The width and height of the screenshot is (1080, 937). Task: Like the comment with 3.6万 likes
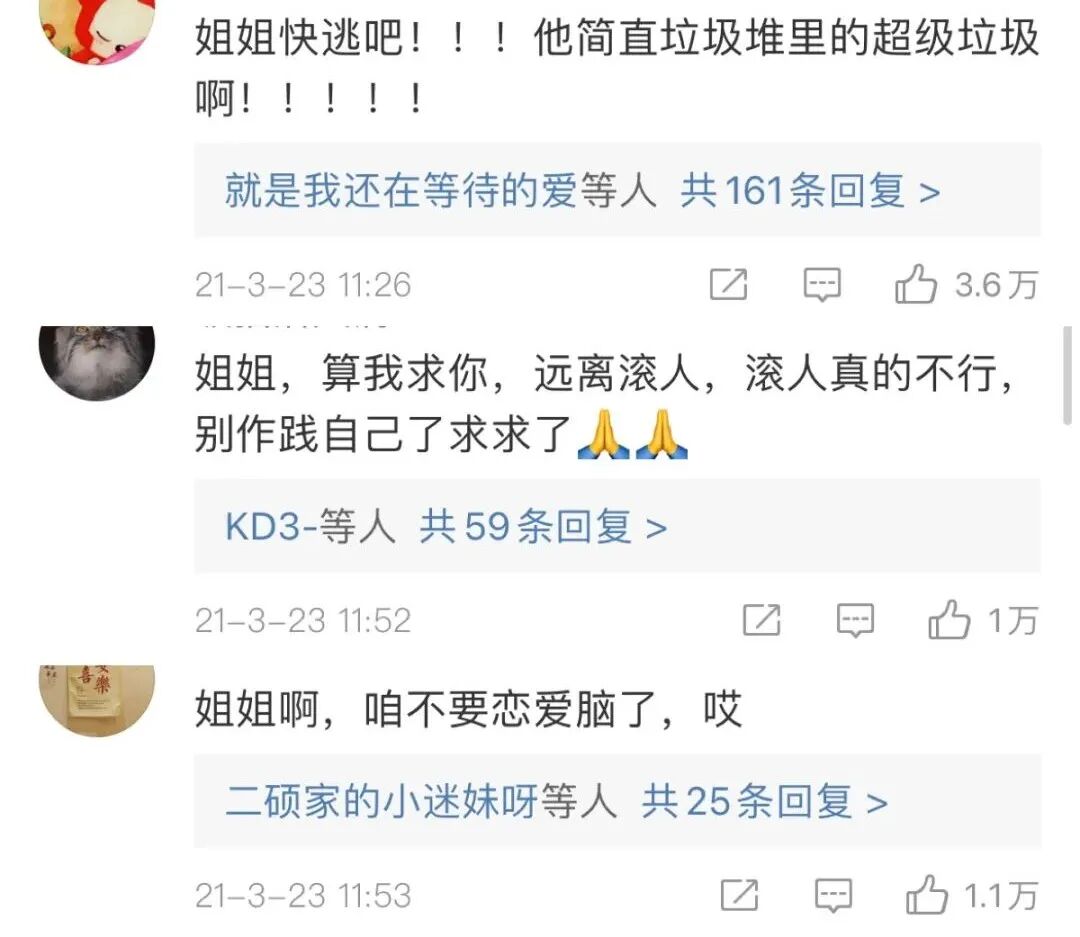click(x=915, y=283)
